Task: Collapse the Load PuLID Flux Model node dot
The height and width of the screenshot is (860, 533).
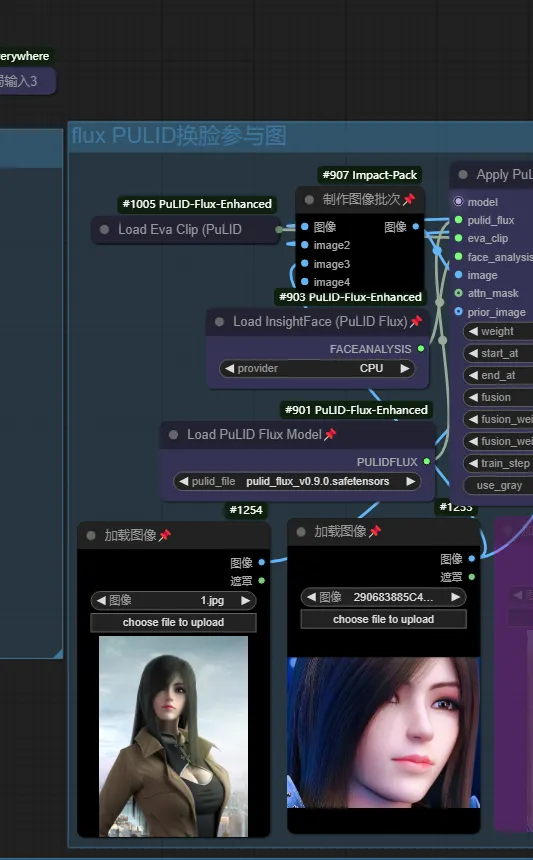Action: tap(173, 435)
